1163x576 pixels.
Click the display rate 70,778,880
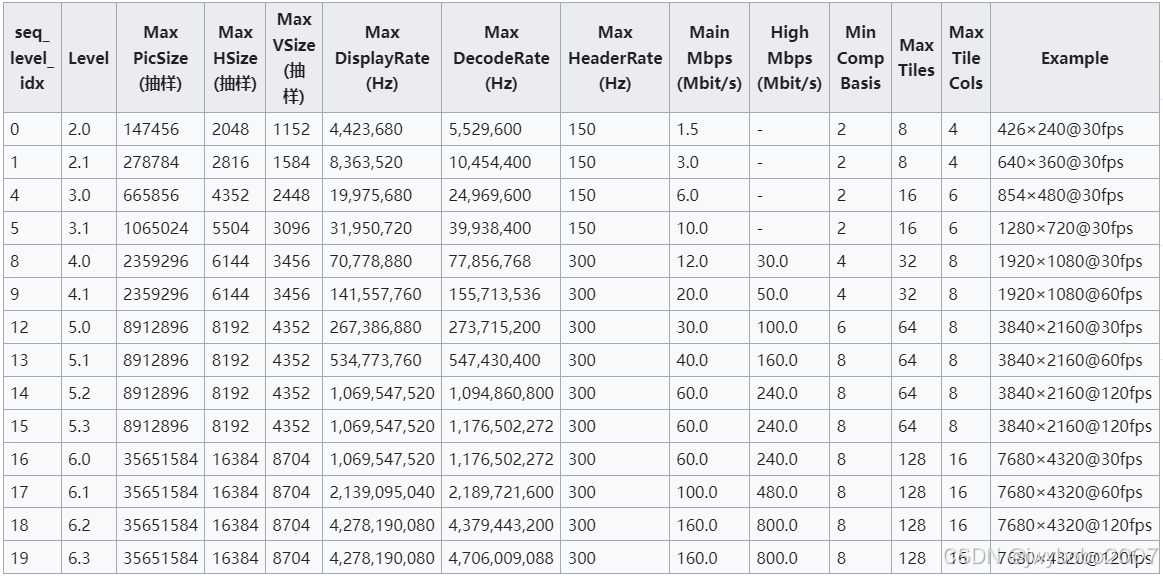tap(371, 262)
